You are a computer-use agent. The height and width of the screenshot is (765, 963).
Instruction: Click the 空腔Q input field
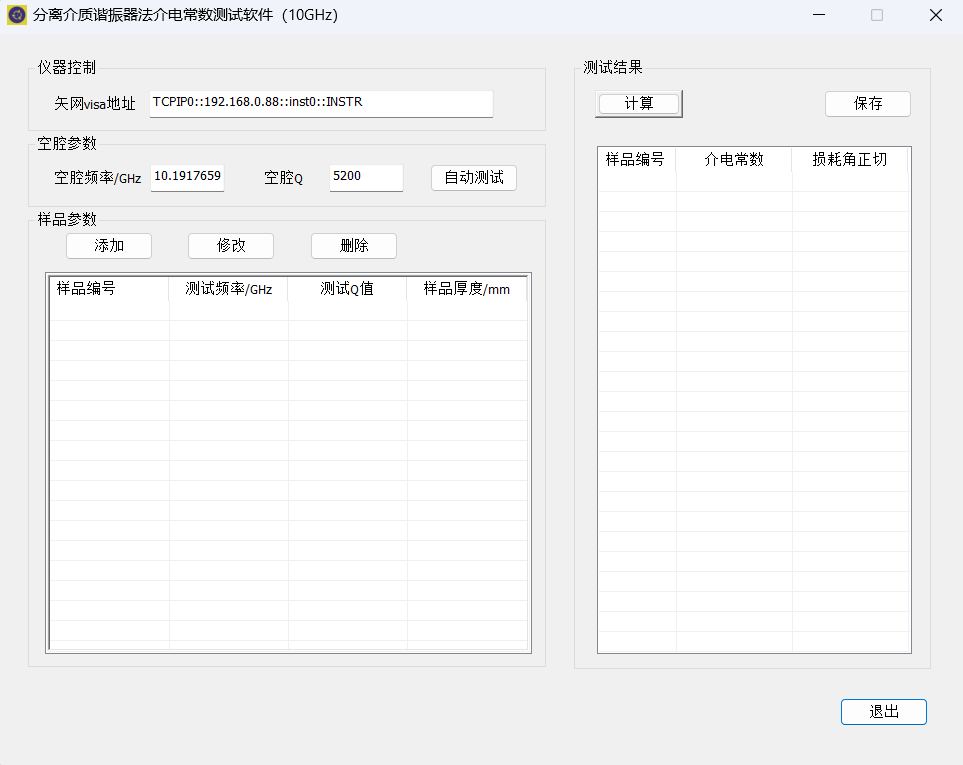(366, 177)
